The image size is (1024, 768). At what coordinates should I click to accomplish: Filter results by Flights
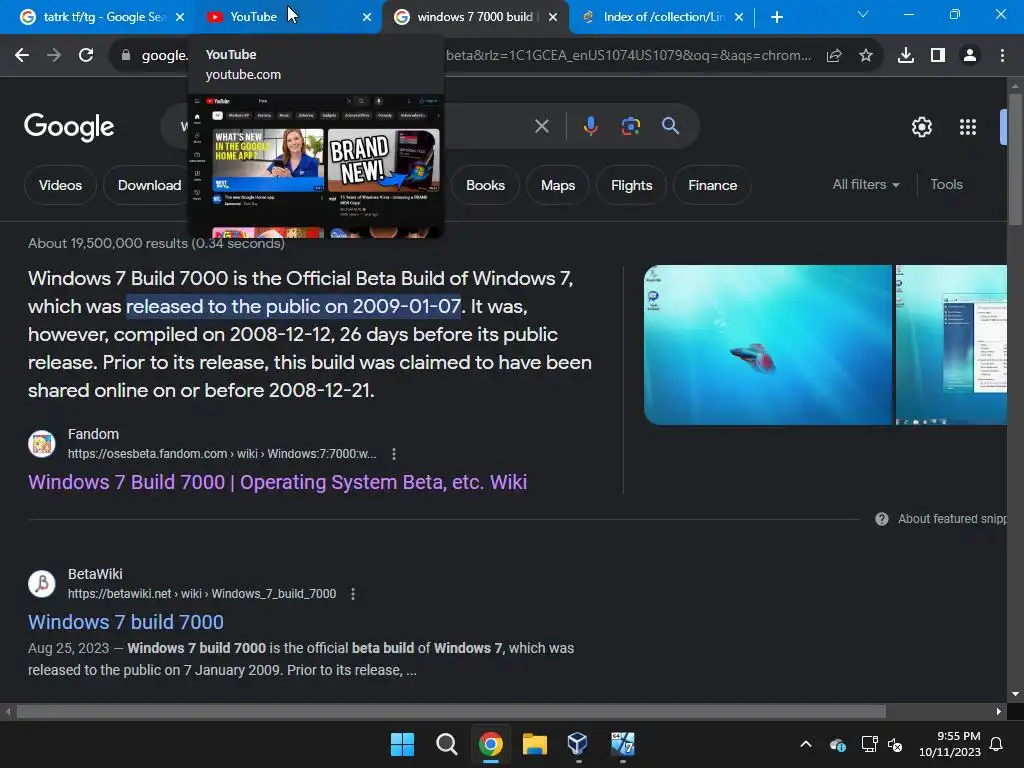[x=632, y=185]
